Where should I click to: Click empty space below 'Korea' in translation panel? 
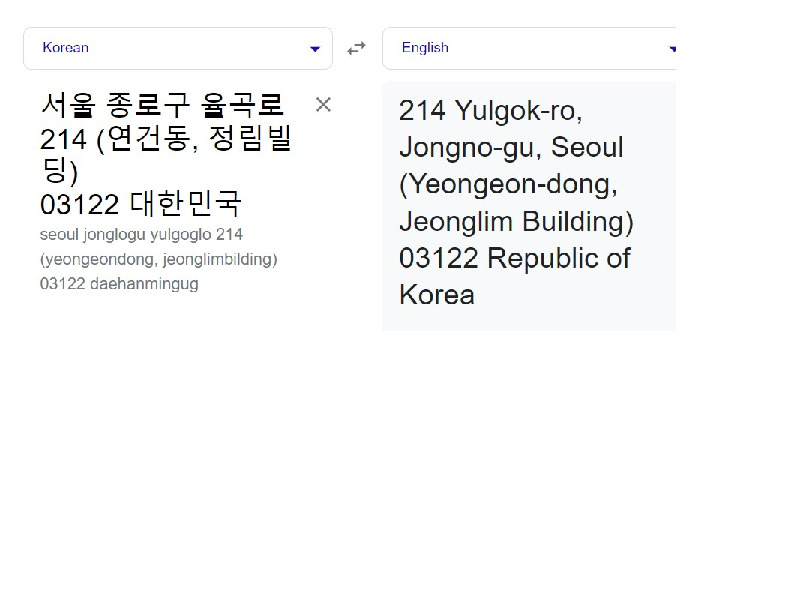[528, 319]
